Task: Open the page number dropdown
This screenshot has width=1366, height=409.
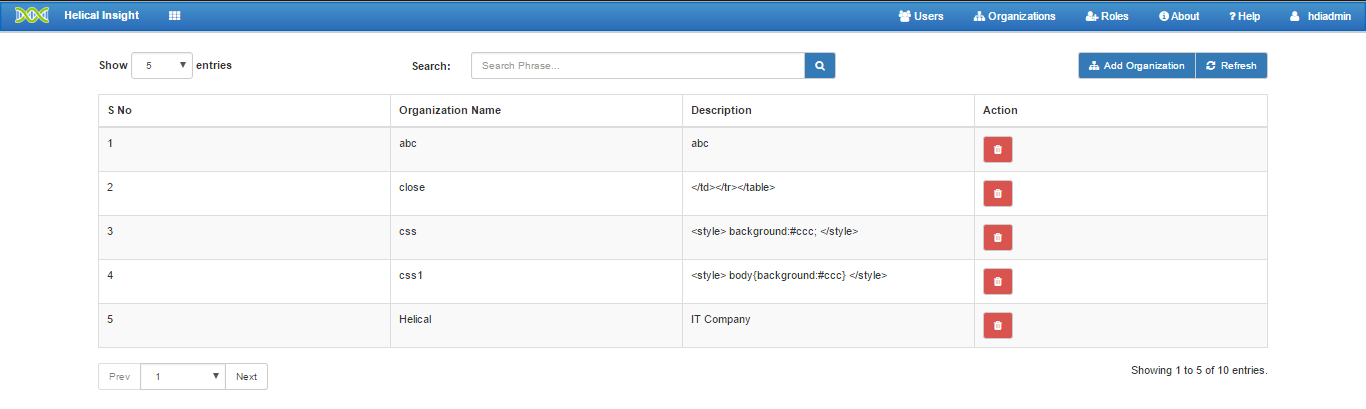Action: tap(183, 376)
